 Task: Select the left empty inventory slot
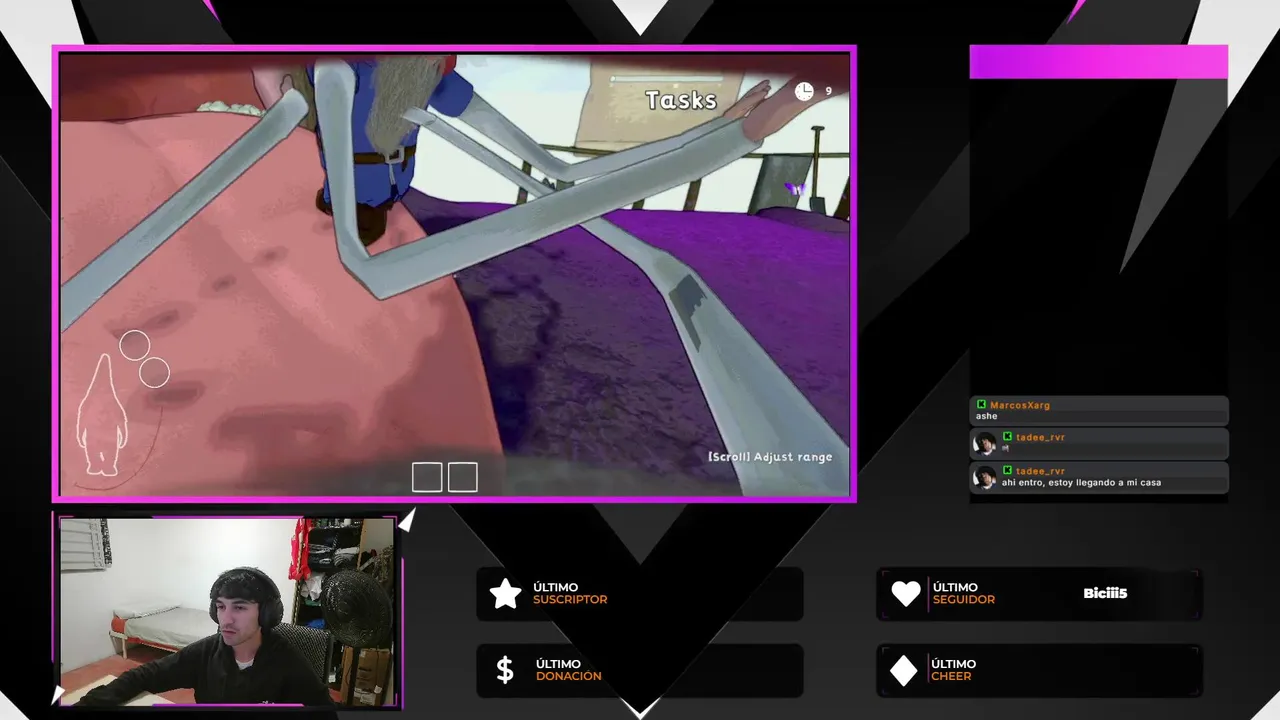coord(427,477)
